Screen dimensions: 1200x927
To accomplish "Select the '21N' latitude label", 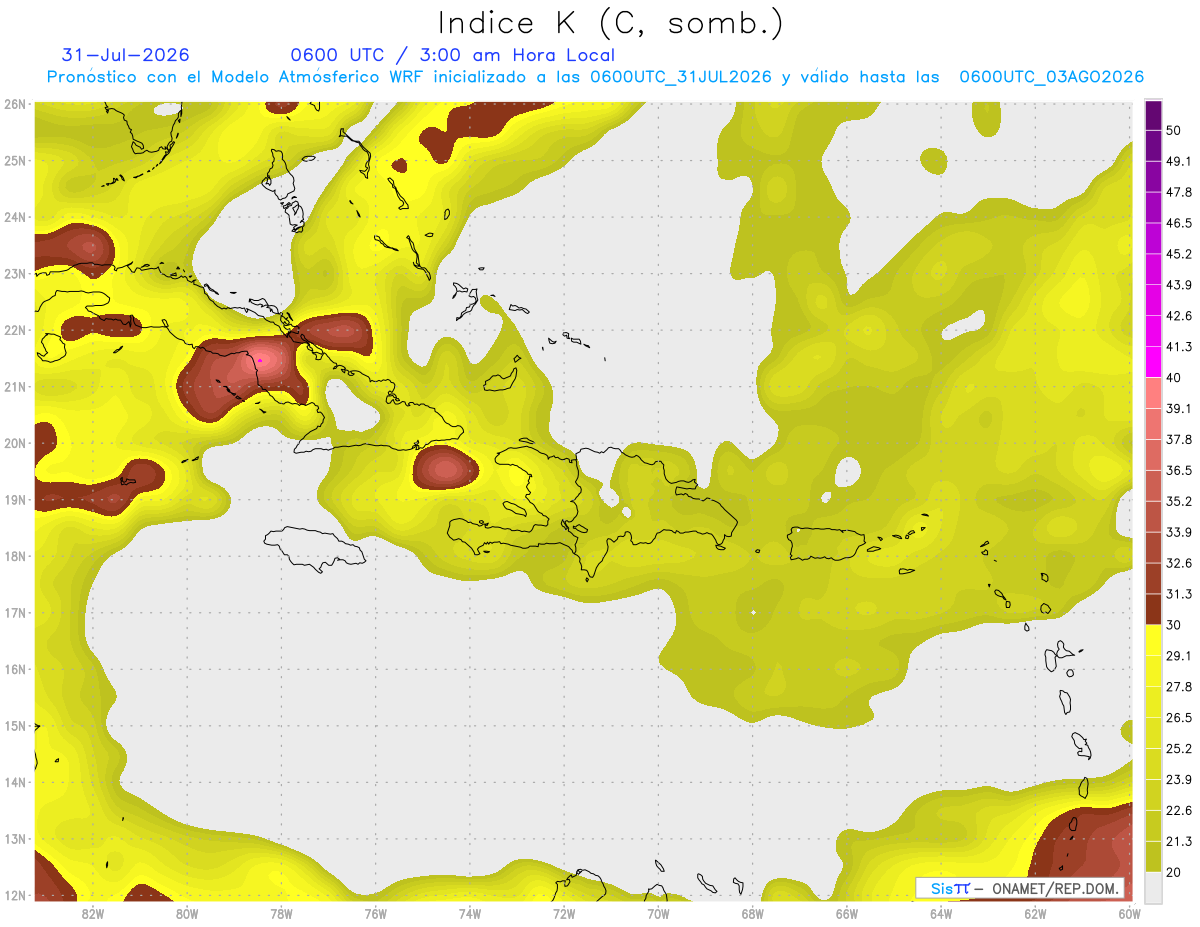I will click(x=15, y=387).
